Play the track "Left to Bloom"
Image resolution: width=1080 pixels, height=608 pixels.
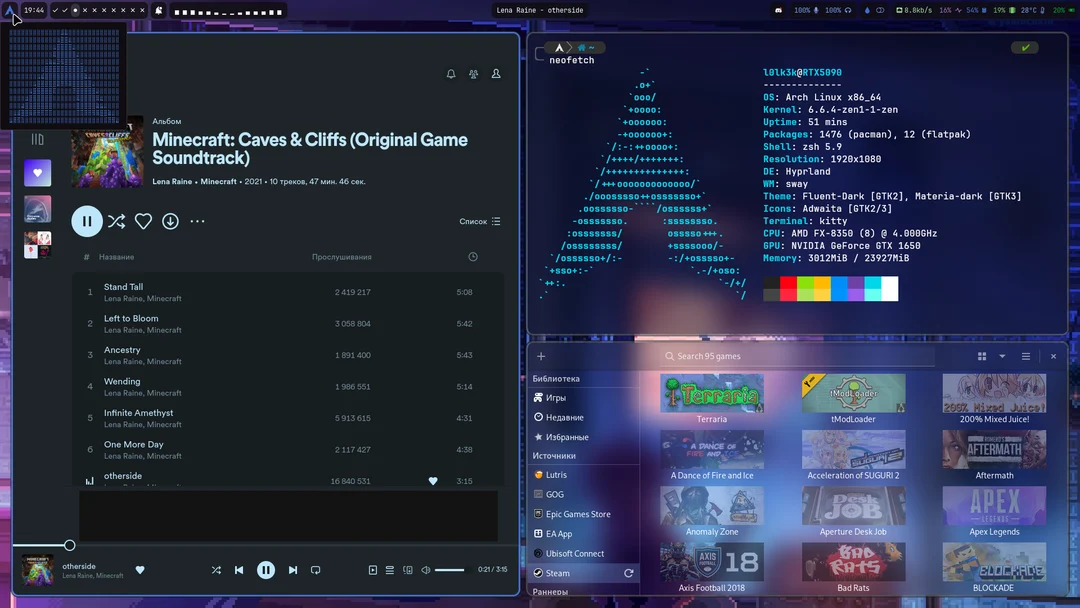[x=288, y=324]
